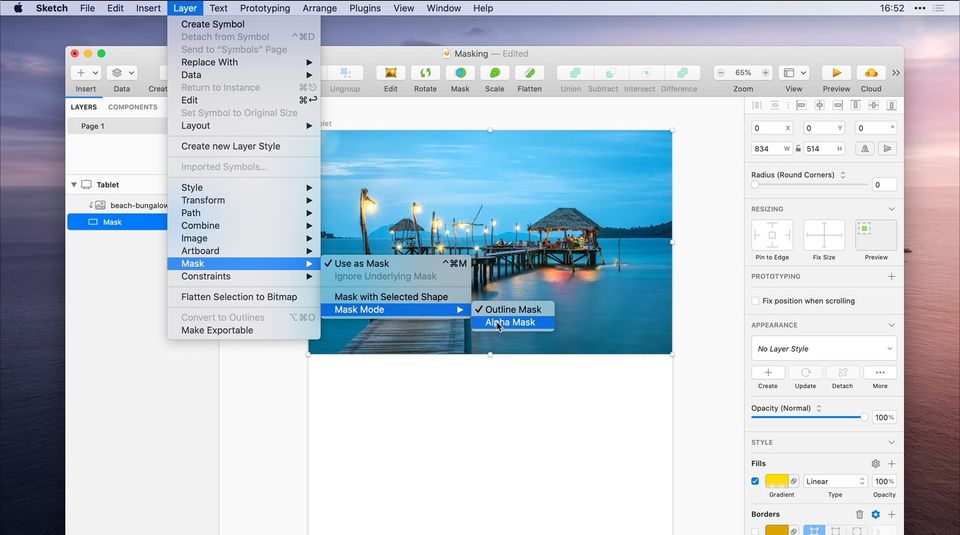This screenshot has height=535, width=960.
Task: Click the width input field showing 834
Action: [768, 148]
